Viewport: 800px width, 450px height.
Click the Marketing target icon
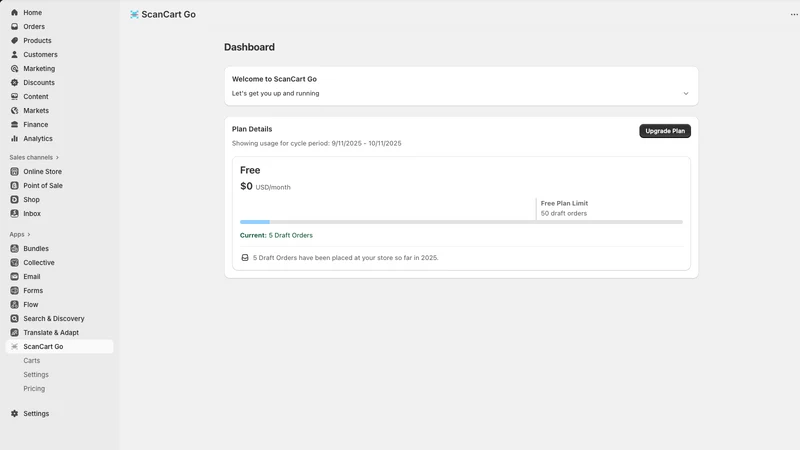point(14,68)
